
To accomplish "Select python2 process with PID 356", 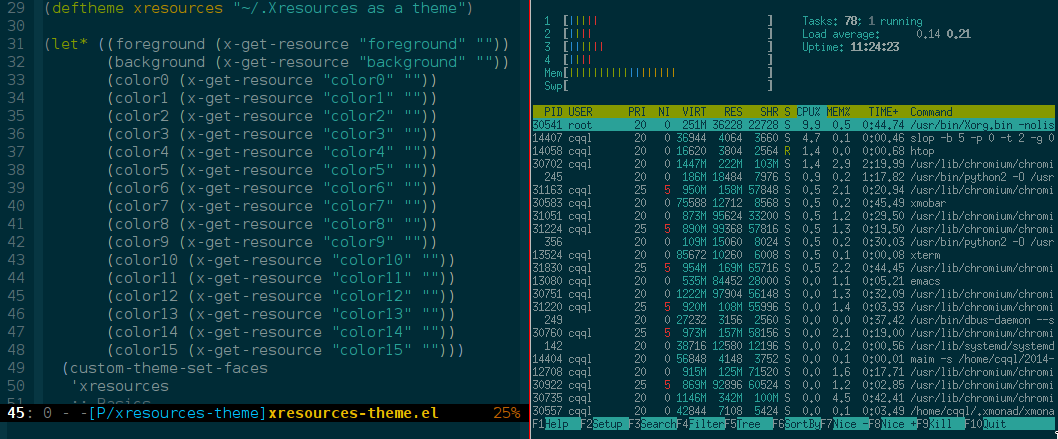I will (794, 242).
